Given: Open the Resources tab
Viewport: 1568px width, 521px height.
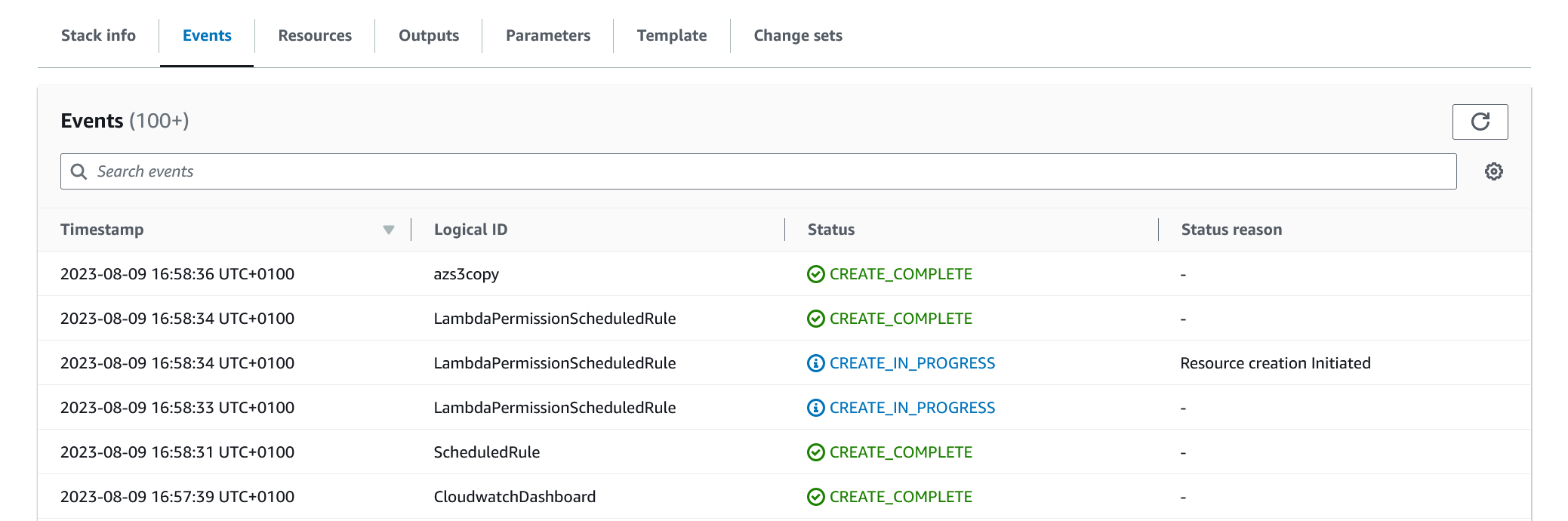Looking at the screenshot, I should pyautogui.click(x=315, y=35).
